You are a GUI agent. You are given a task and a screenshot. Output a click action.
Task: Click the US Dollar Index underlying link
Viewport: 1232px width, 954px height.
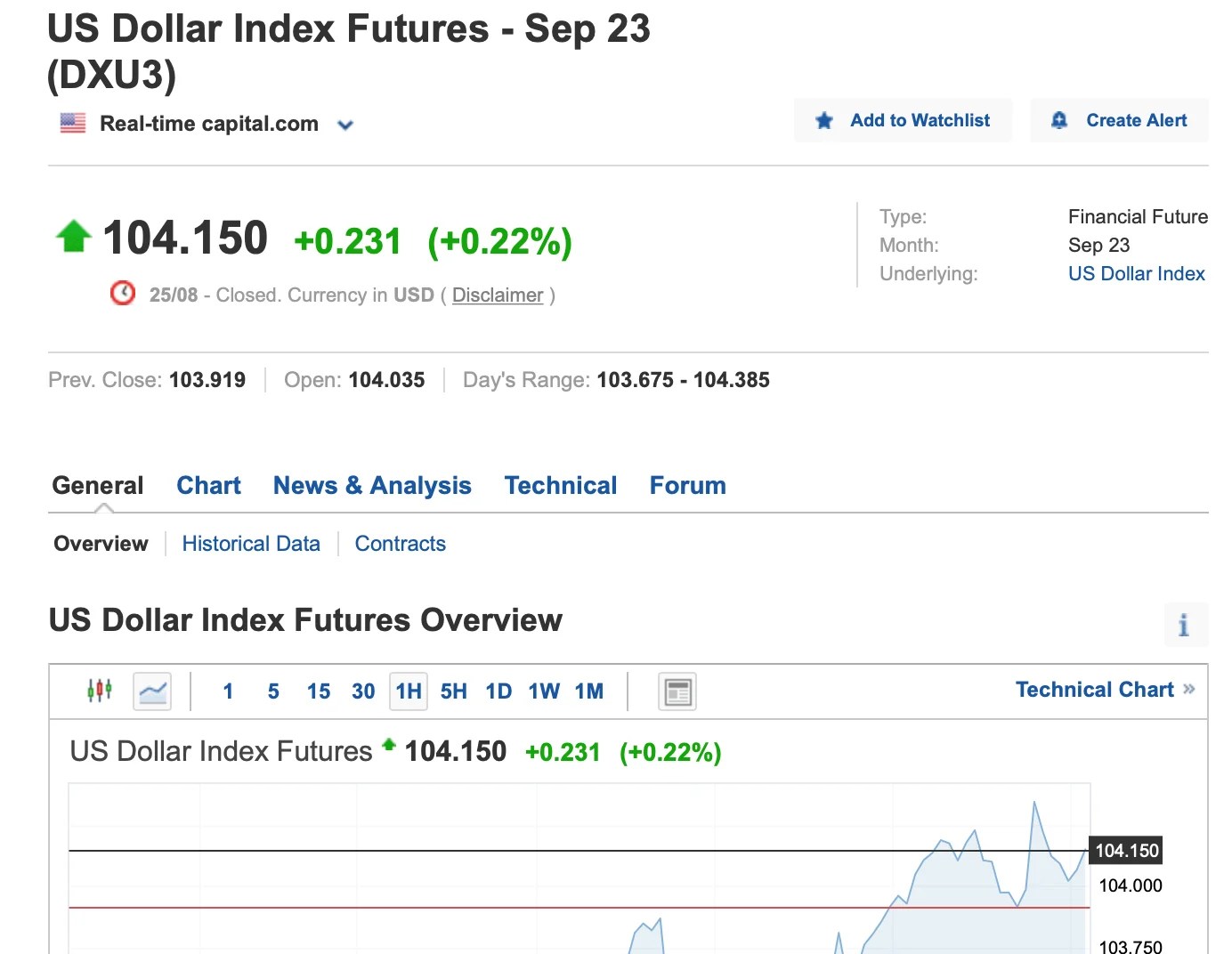click(x=1137, y=273)
